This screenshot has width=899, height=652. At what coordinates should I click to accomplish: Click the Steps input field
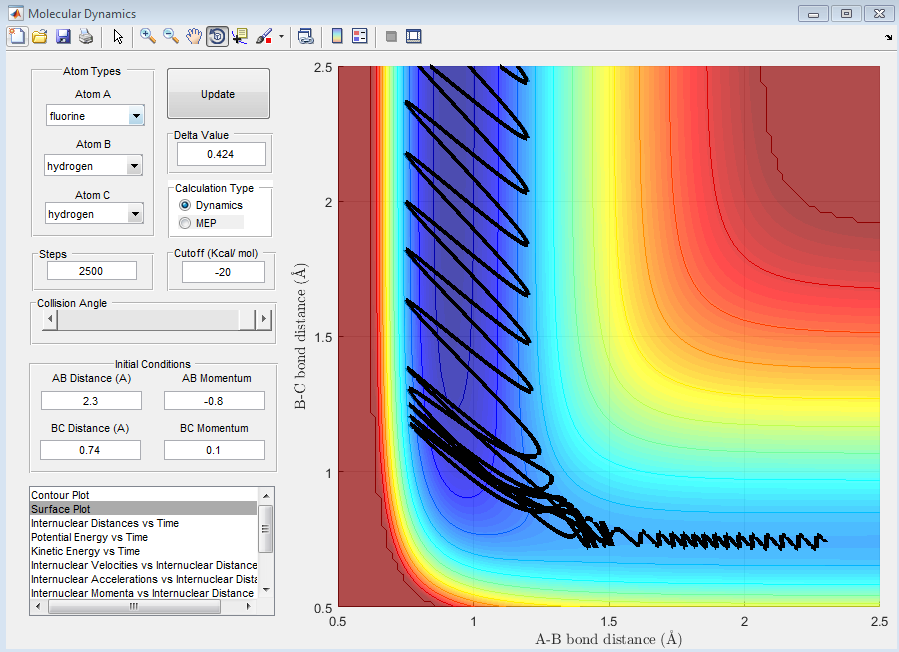pyautogui.click(x=90, y=271)
